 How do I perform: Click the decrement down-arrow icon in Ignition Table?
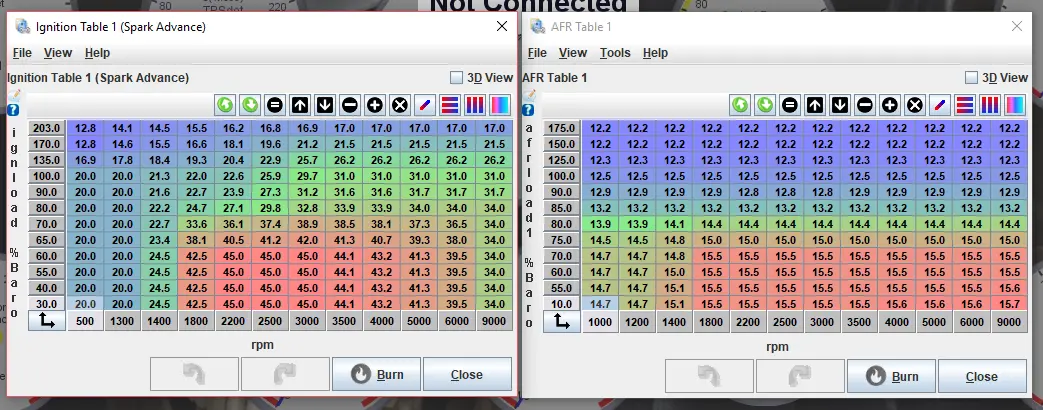click(x=325, y=105)
